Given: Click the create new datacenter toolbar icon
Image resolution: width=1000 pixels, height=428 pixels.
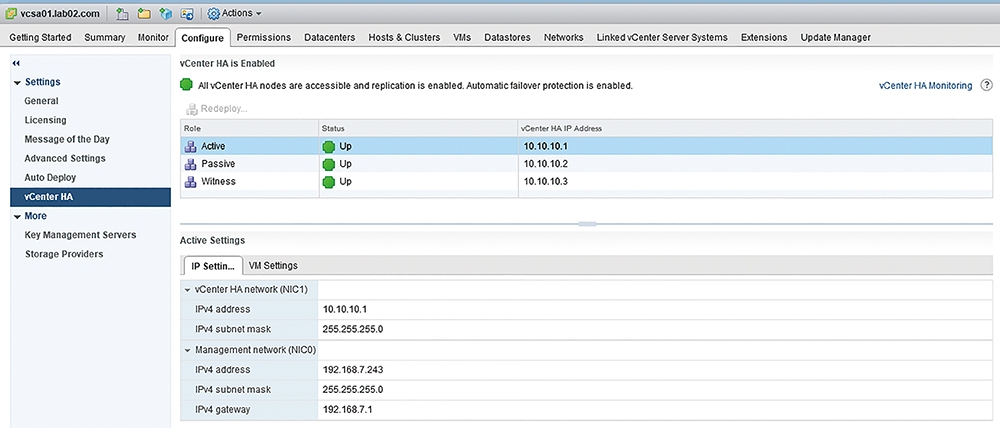Looking at the screenshot, I should 122,13.
